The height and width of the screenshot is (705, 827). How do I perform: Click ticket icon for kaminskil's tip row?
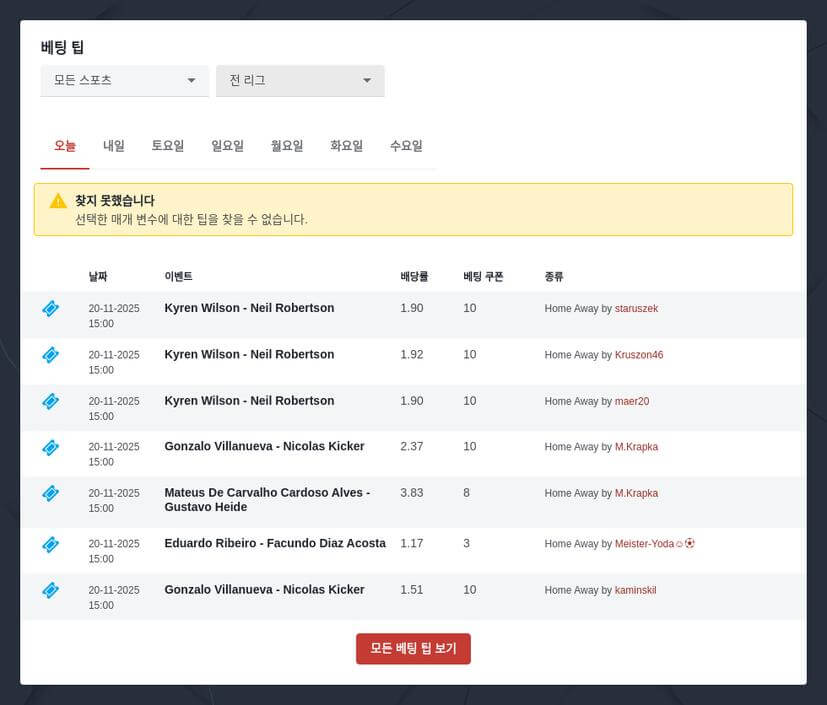(50, 591)
